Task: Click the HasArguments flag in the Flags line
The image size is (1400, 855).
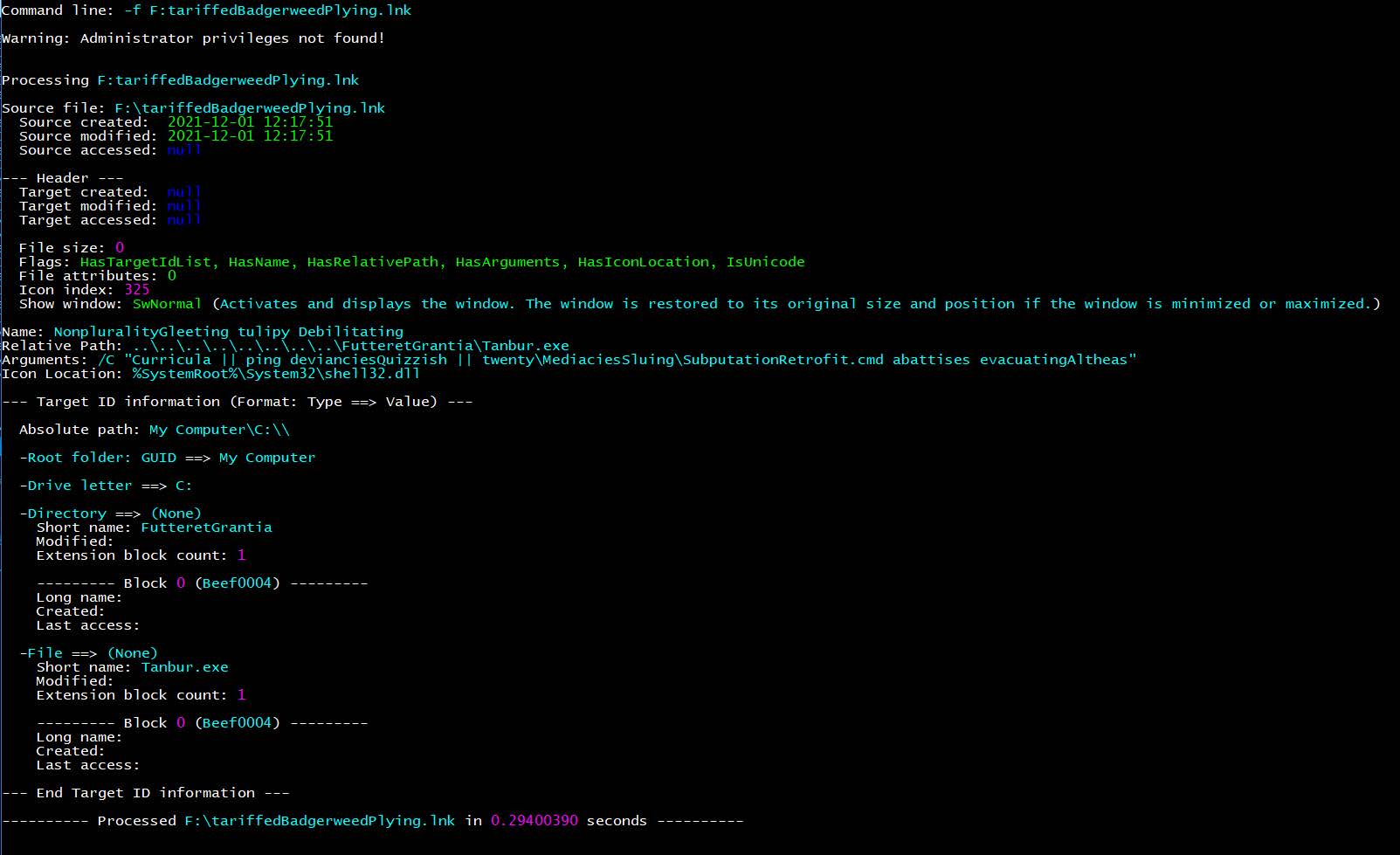Action: [x=507, y=261]
